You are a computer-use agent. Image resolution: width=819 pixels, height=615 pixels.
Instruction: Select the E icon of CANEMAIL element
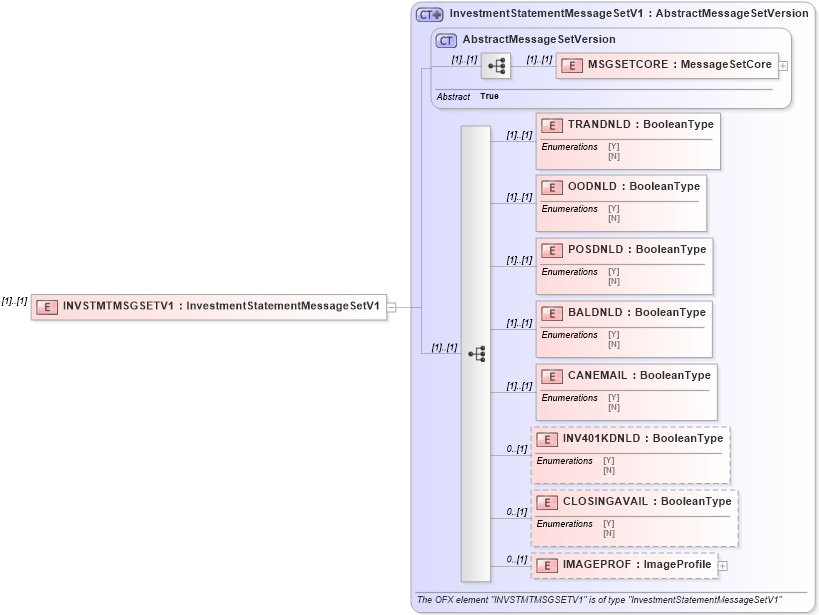[x=551, y=376]
